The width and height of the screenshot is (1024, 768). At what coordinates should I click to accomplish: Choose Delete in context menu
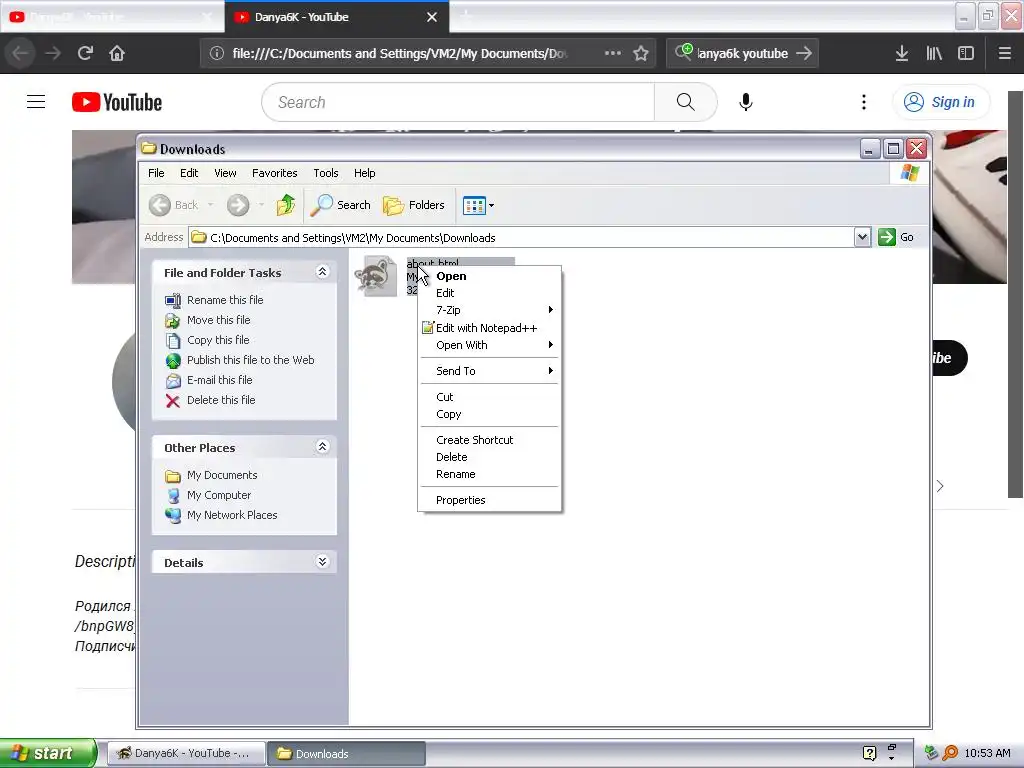pyautogui.click(x=489, y=457)
